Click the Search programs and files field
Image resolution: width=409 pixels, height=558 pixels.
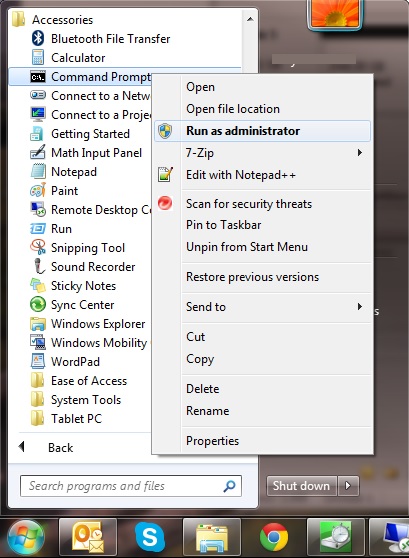(131, 486)
